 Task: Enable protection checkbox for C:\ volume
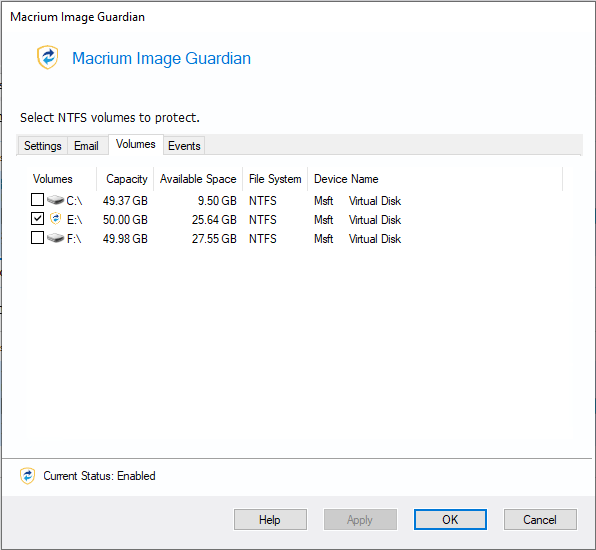tap(37, 200)
